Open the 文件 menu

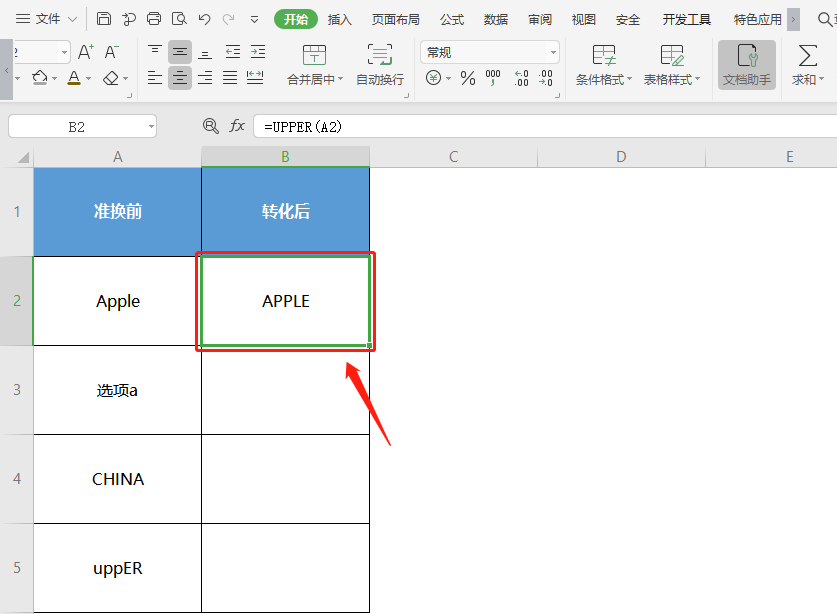coord(46,19)
